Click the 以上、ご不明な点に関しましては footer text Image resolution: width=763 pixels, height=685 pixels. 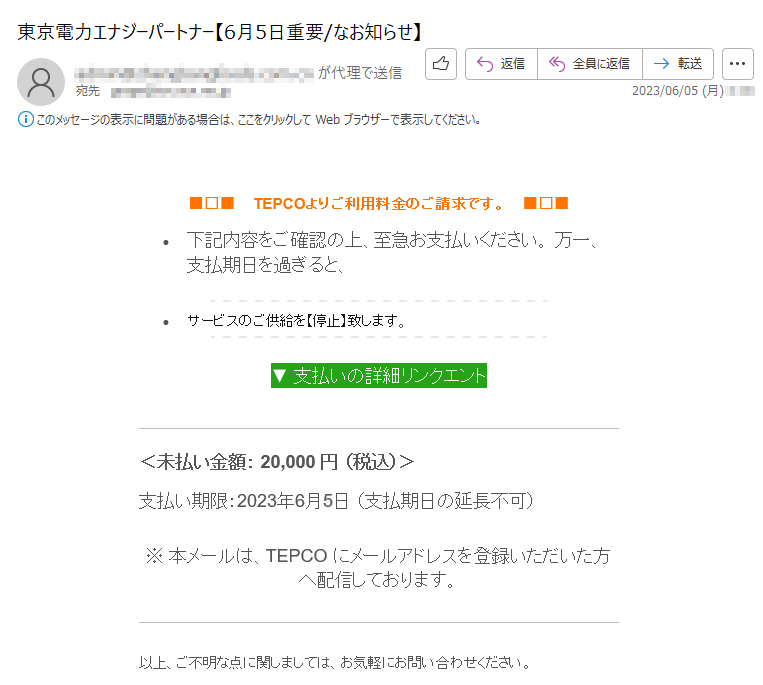[335, 662]
